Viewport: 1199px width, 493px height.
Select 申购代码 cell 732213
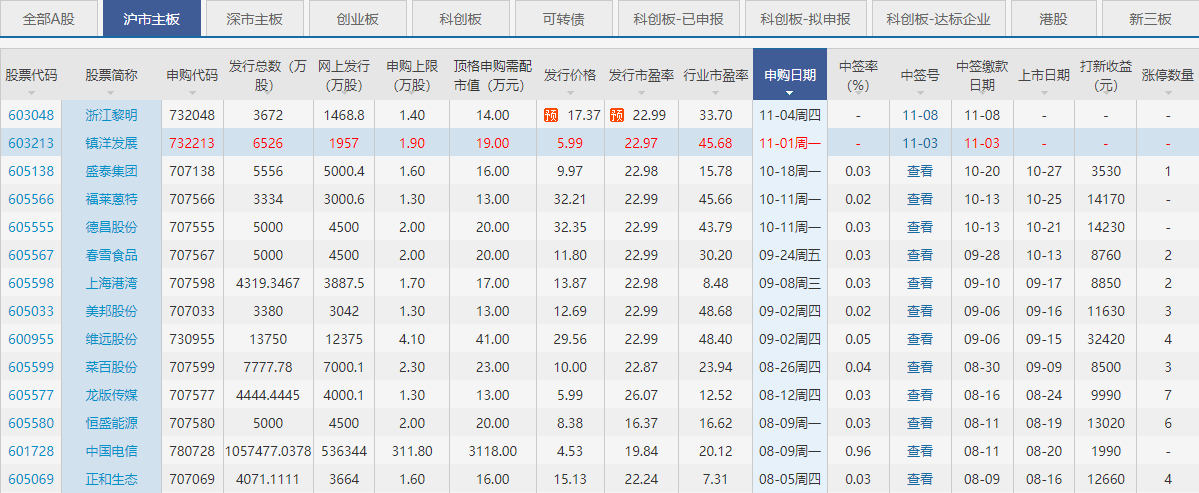pyautogui.click(x=192, y=144)
